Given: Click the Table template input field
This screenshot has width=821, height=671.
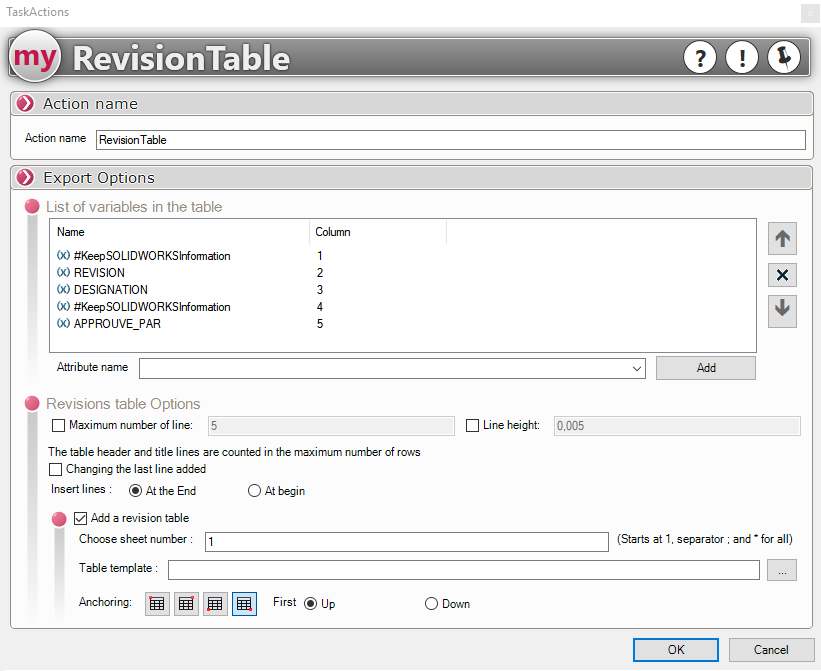Looking at the screenshot, I should coord(463,570).
